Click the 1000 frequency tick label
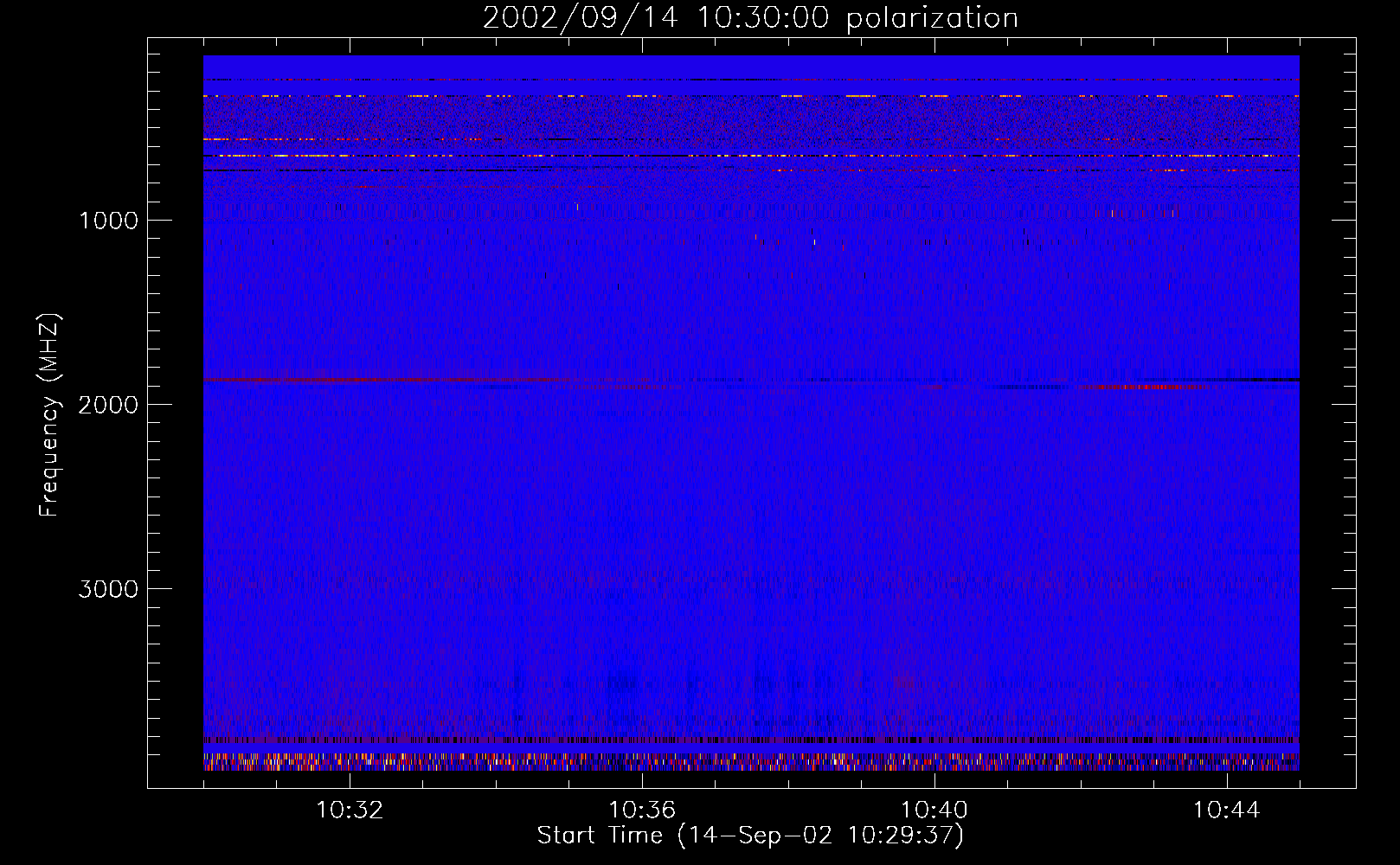This screenshot has height=865, width=1400. (108, 221)
